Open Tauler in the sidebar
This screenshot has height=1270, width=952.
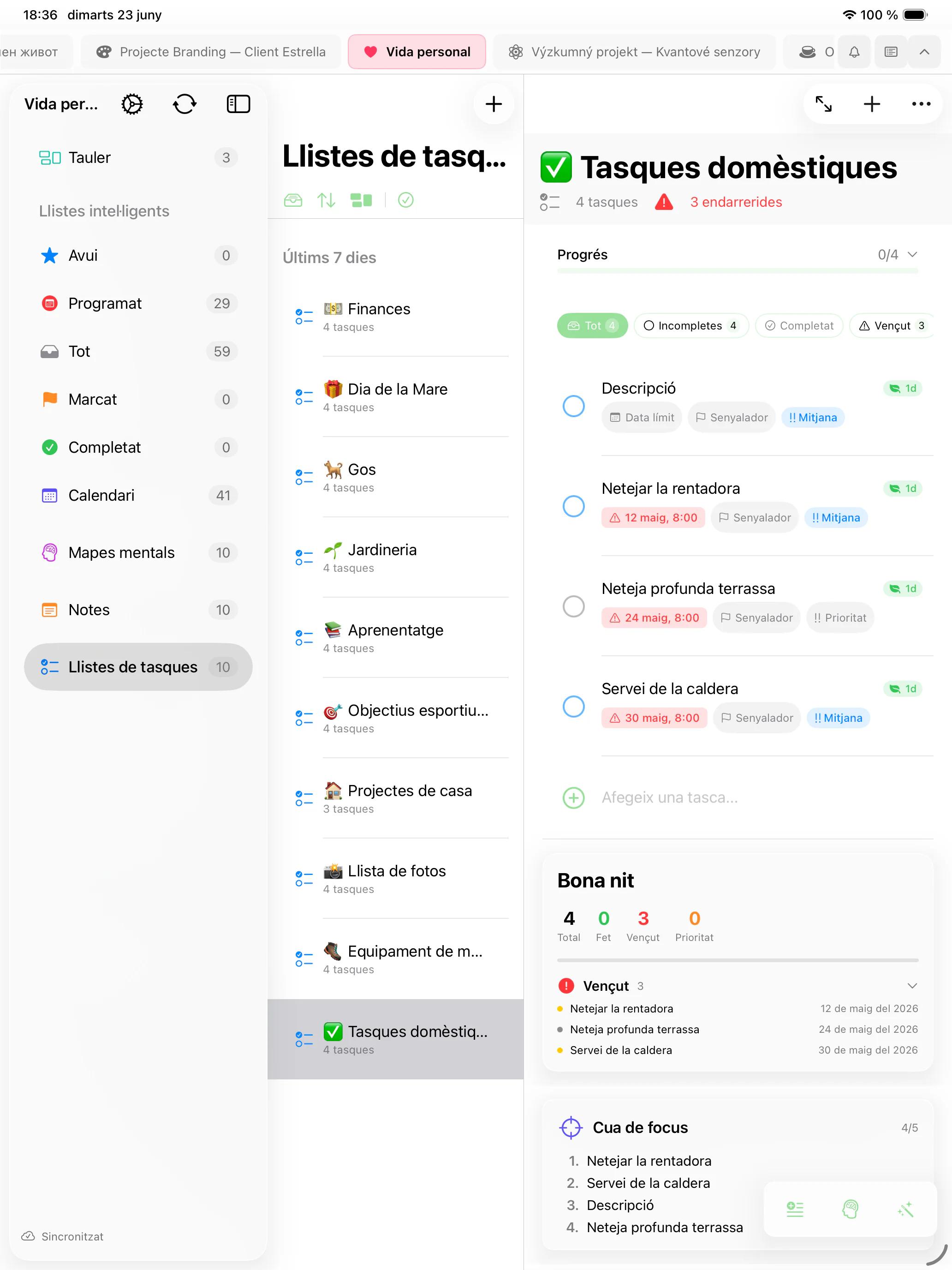(138, 157)
